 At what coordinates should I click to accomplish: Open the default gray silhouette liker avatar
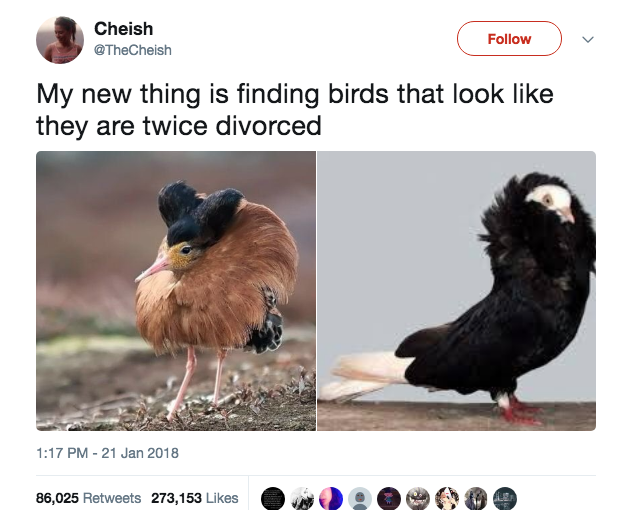pos(360,499)
